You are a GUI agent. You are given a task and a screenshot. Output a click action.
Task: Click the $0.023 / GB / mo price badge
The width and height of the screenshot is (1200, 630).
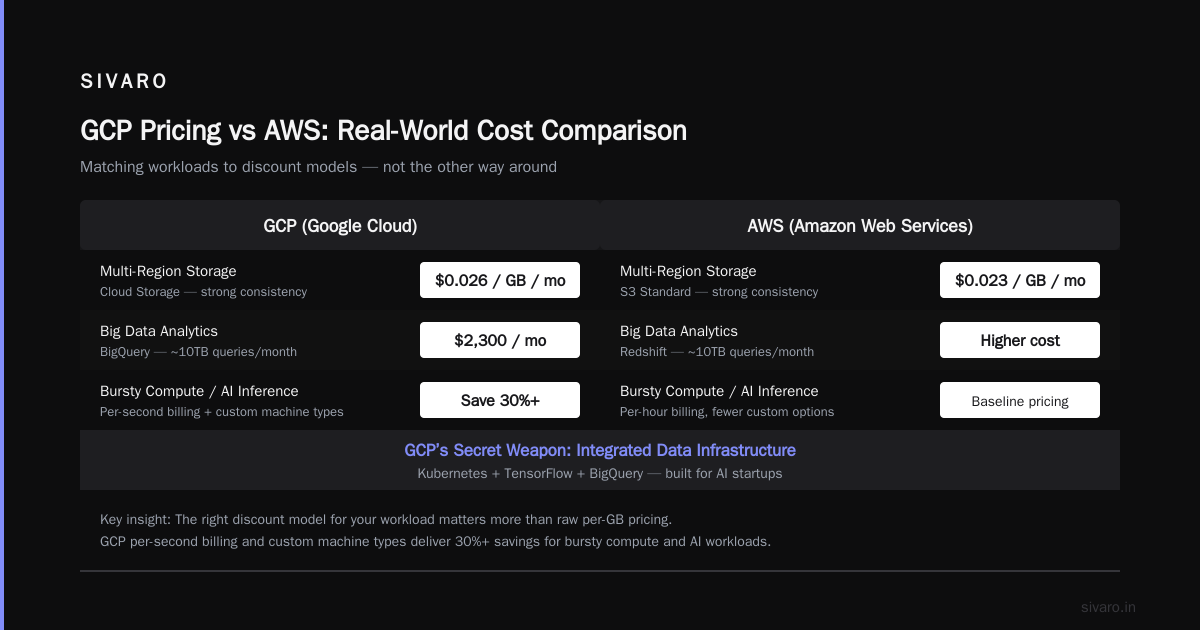(1020, 280)
